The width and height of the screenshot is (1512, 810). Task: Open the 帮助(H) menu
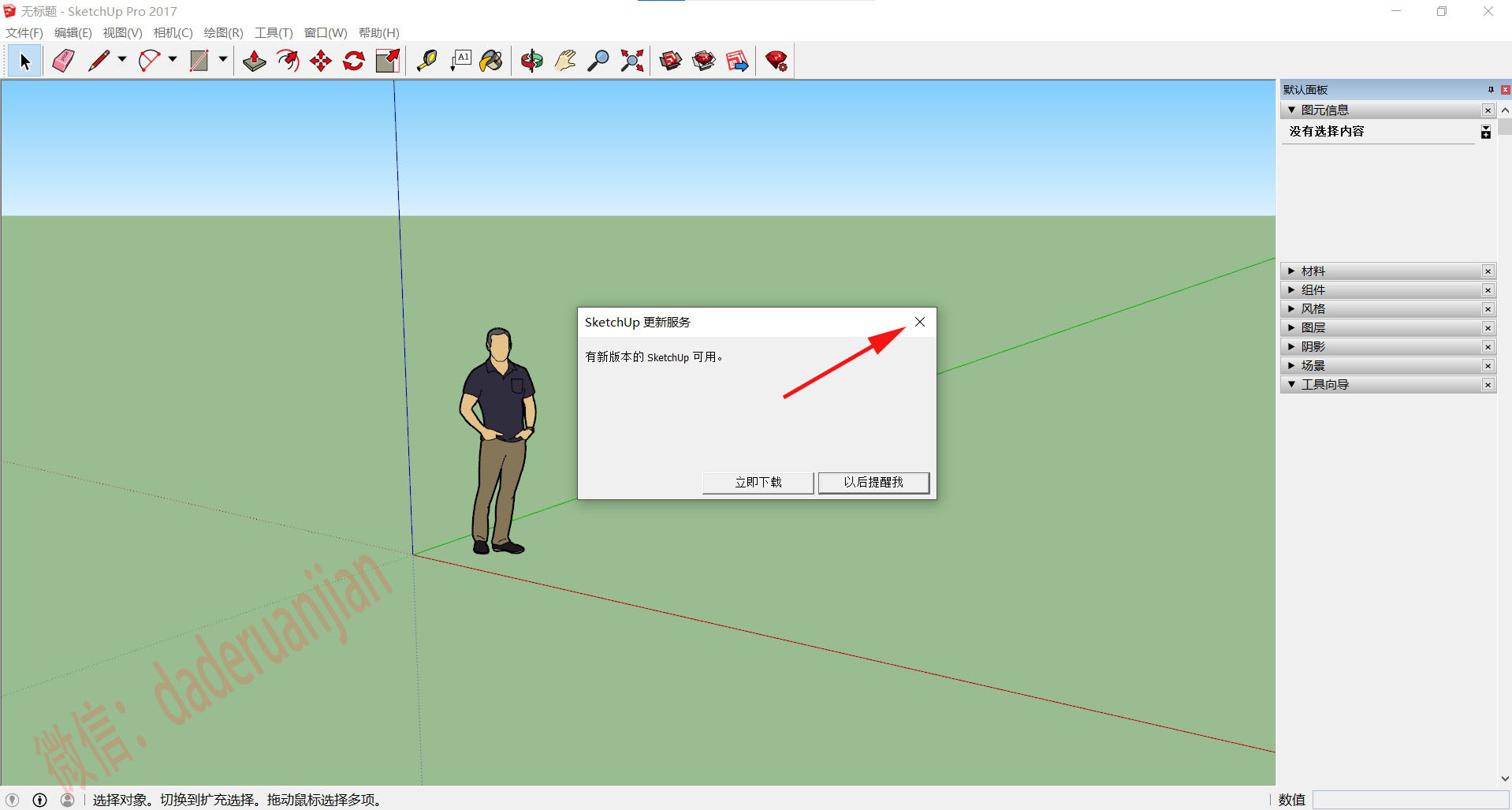(x=378, y=32)
